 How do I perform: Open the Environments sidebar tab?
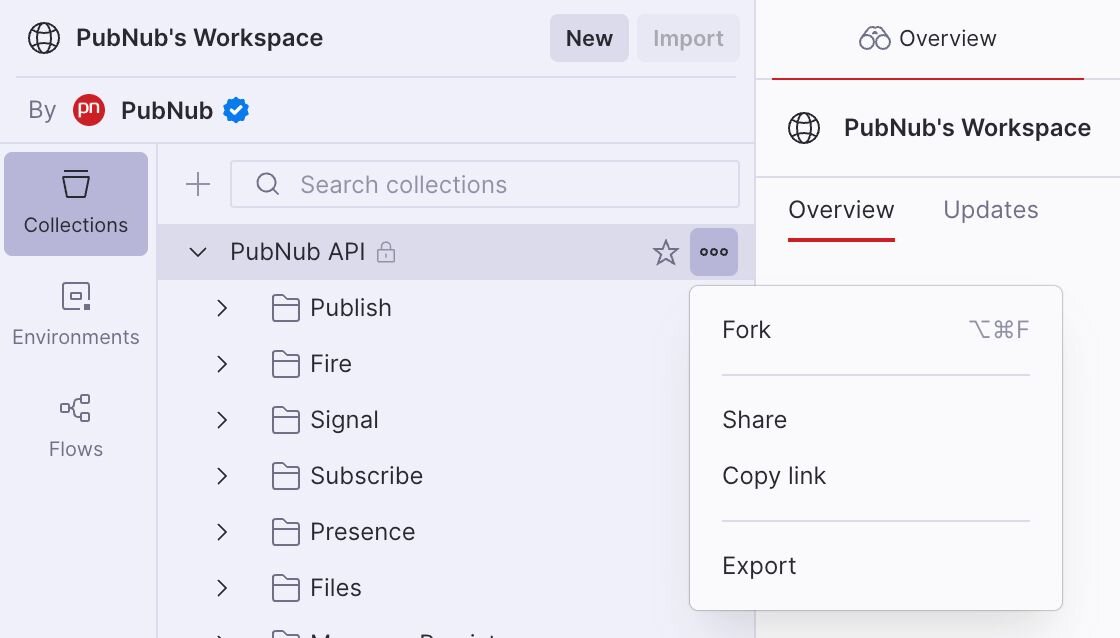point(76,315)
